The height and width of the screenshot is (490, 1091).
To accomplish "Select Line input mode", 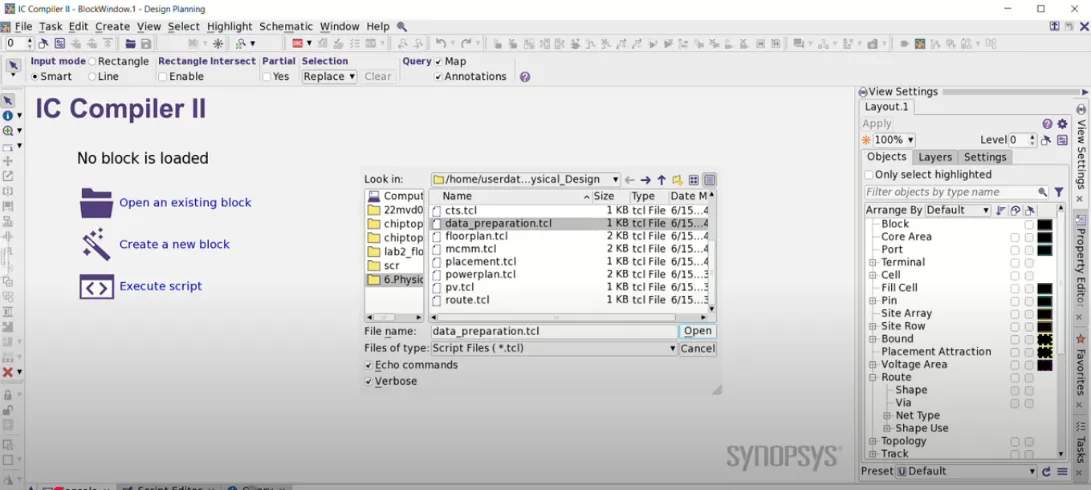I will (93, 77).
